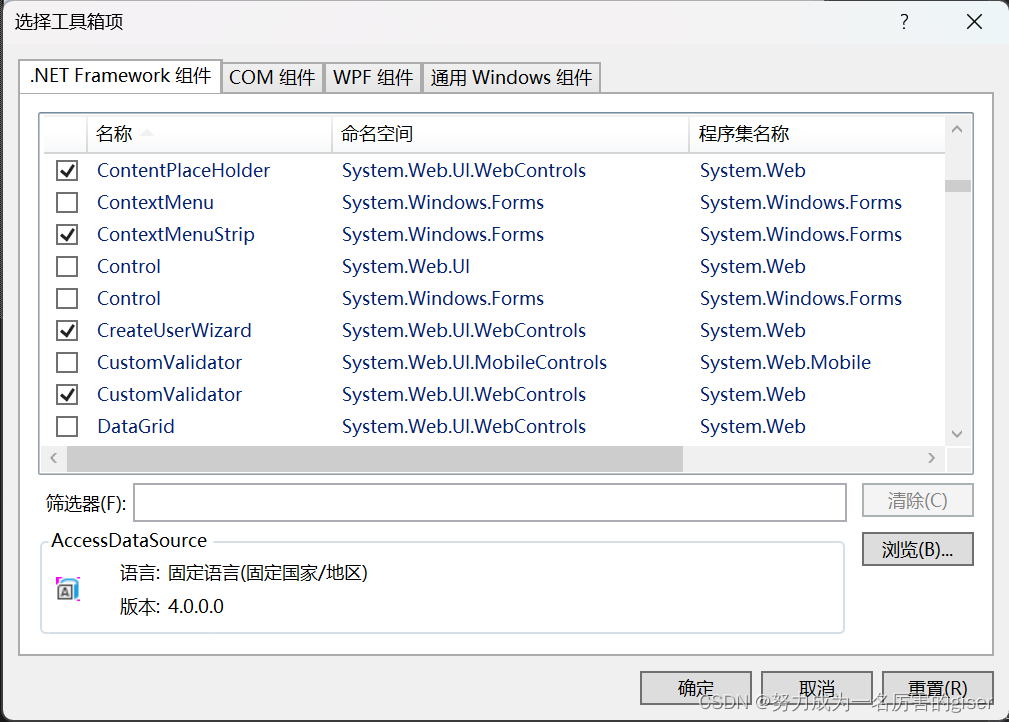
Task: Check the DataGrid checkbox
Action: 67,427
